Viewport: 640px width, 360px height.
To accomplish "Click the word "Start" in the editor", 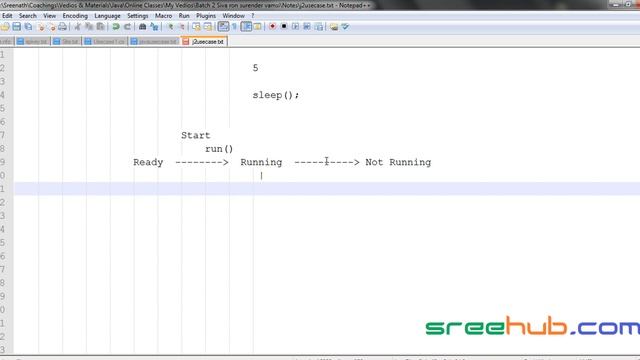I will 196,135.
